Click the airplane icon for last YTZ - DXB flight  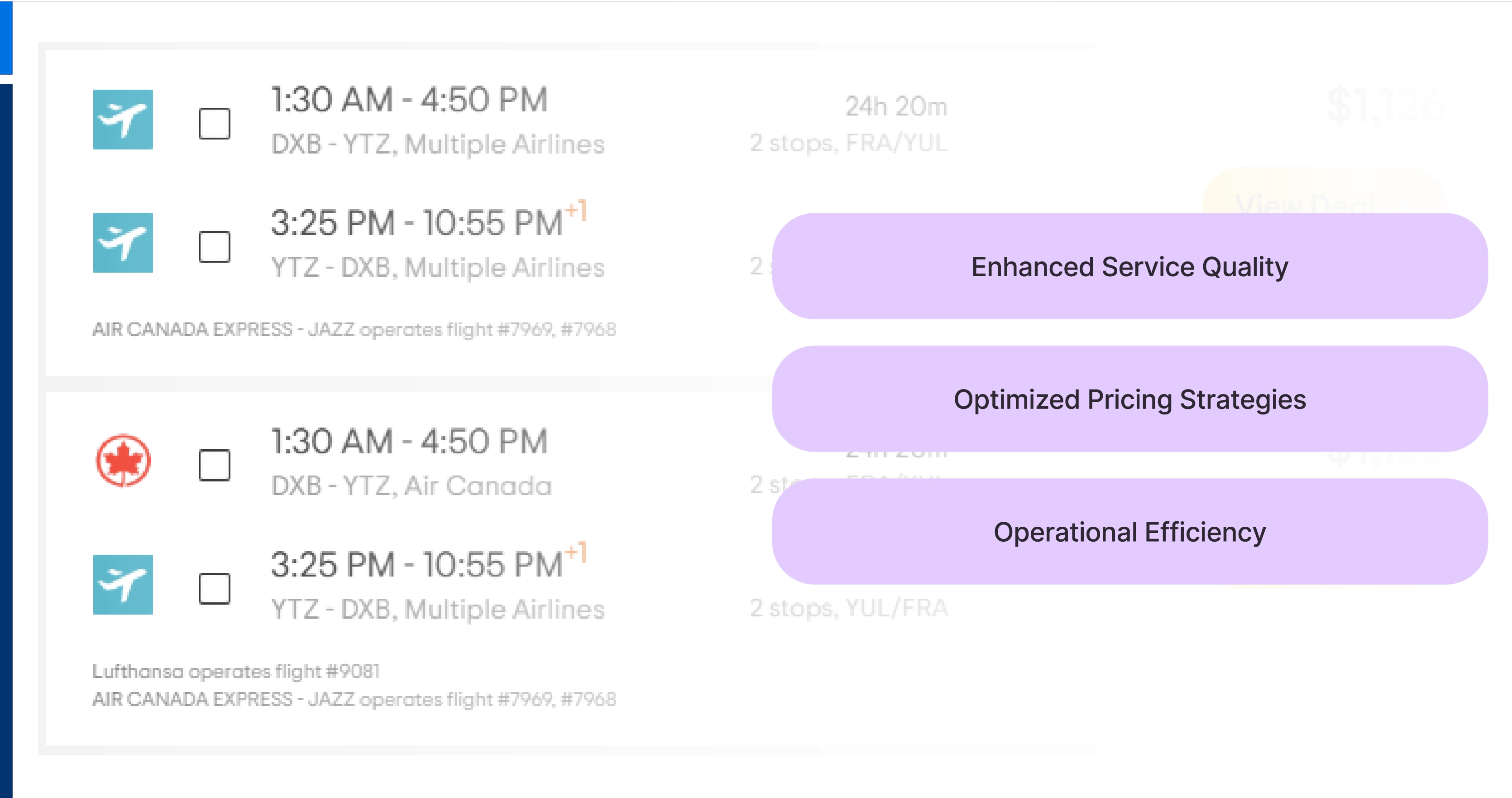pyautogui.click(x=123, y=584)
